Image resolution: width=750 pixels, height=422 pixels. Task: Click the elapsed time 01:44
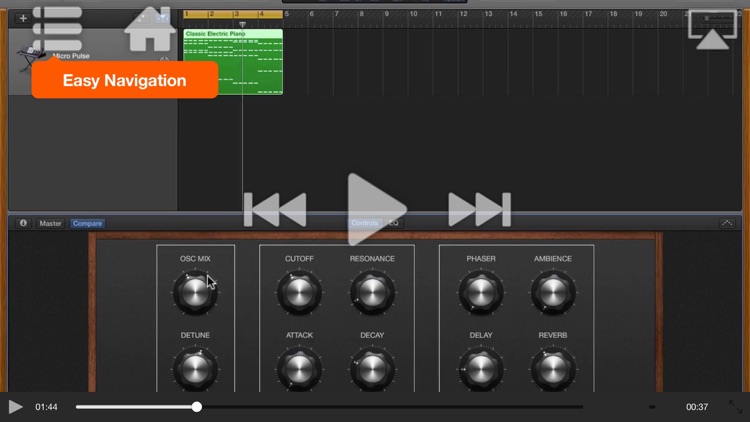[x=46, y=407]
